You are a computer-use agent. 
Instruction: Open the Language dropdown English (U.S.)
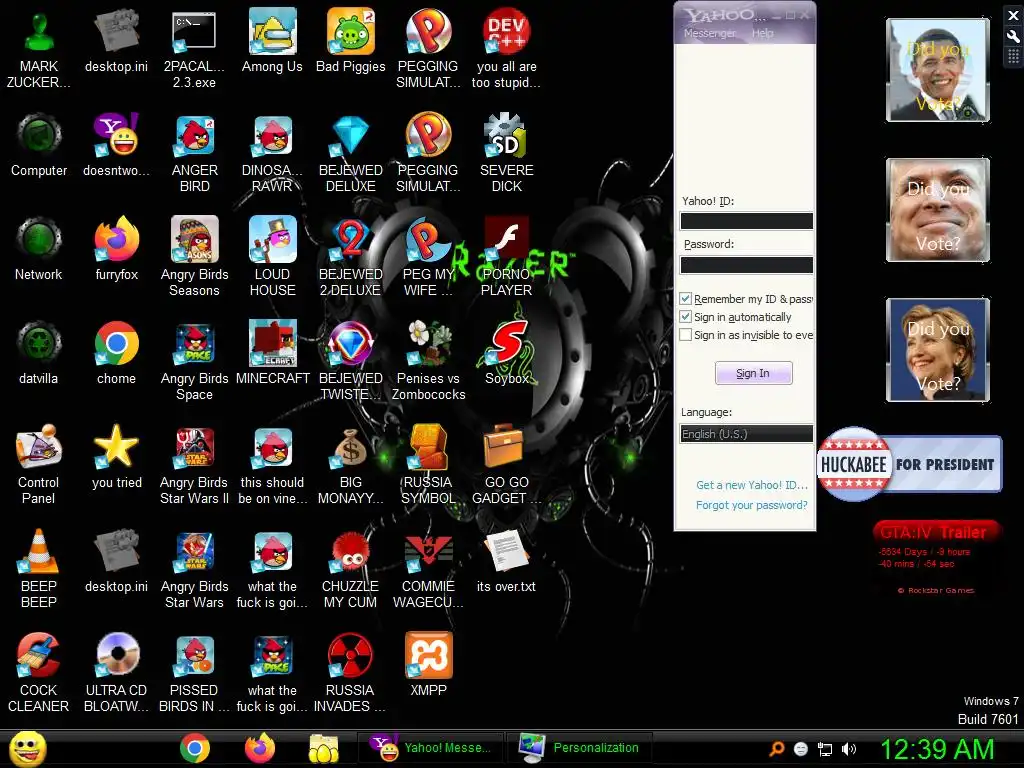746,434
